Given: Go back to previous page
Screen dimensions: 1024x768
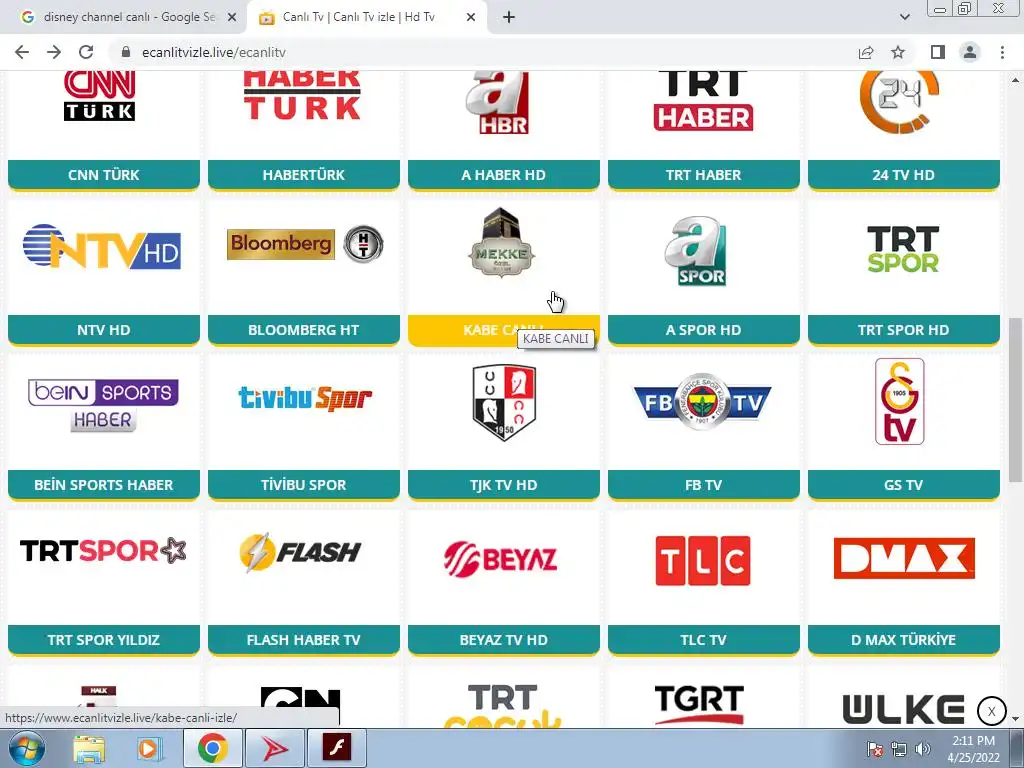Looking at the screenshot, I should (x=22, y=52).
